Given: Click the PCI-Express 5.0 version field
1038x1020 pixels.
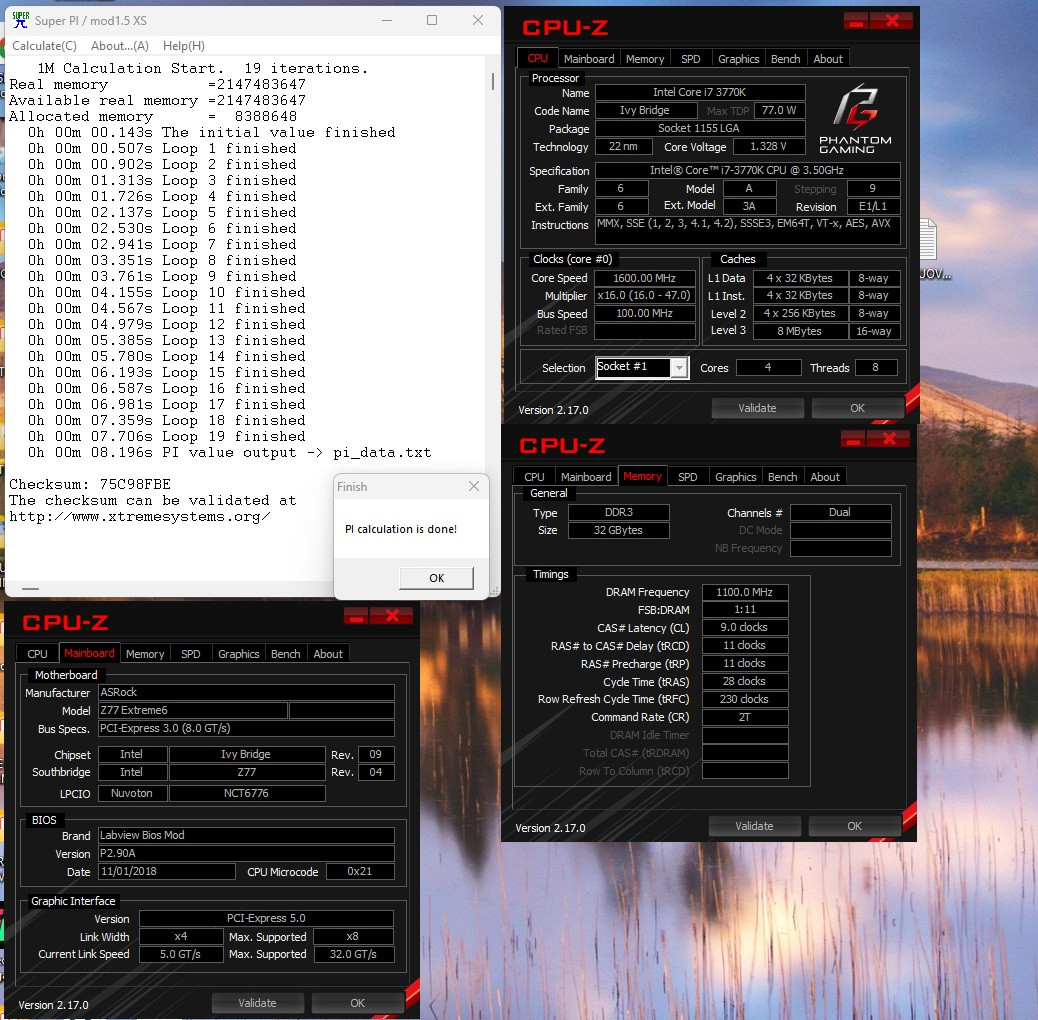Looking at the screenshot, I should point(266,918).
